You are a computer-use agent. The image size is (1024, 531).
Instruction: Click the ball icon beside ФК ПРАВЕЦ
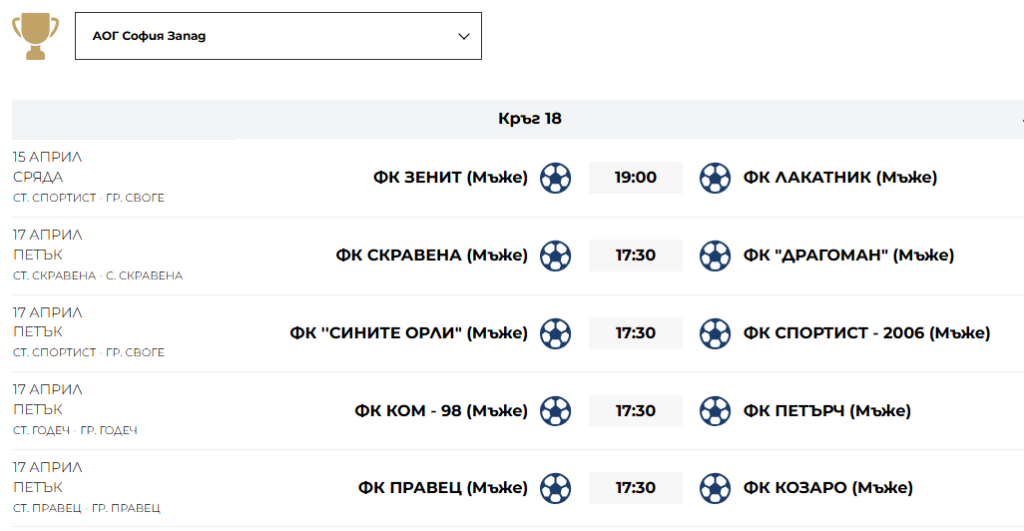point(556,488)
